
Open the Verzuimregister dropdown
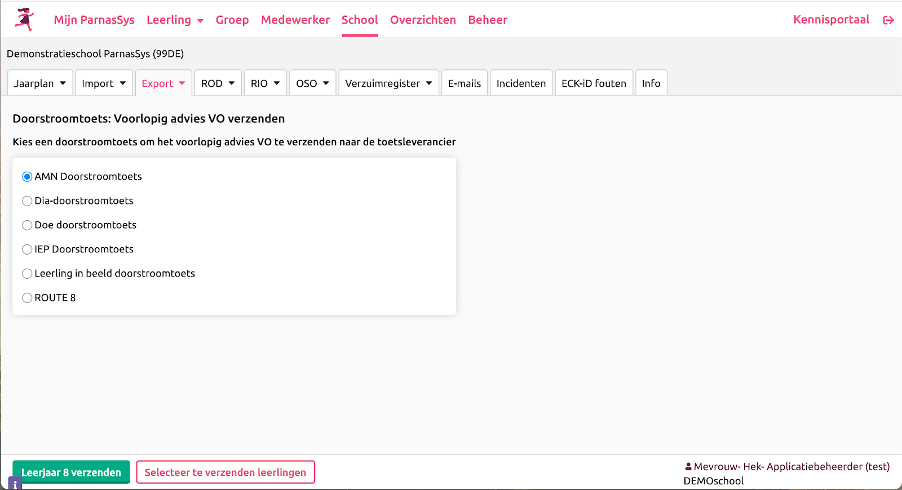388,83
